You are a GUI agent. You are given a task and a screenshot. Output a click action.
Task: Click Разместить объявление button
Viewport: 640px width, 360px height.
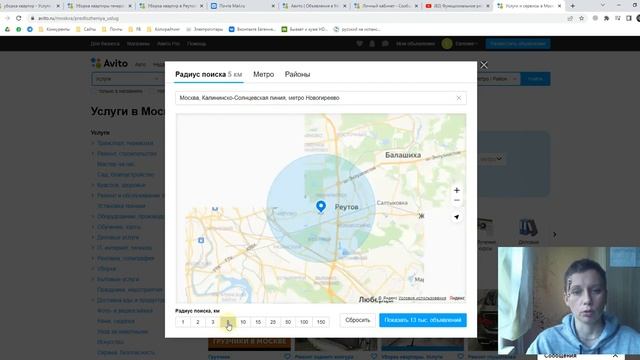point(518,43)
